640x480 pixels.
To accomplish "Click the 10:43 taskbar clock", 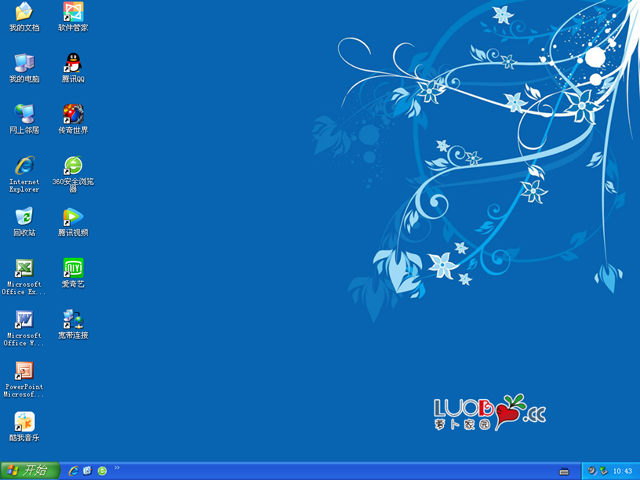I will pos(622,471).
